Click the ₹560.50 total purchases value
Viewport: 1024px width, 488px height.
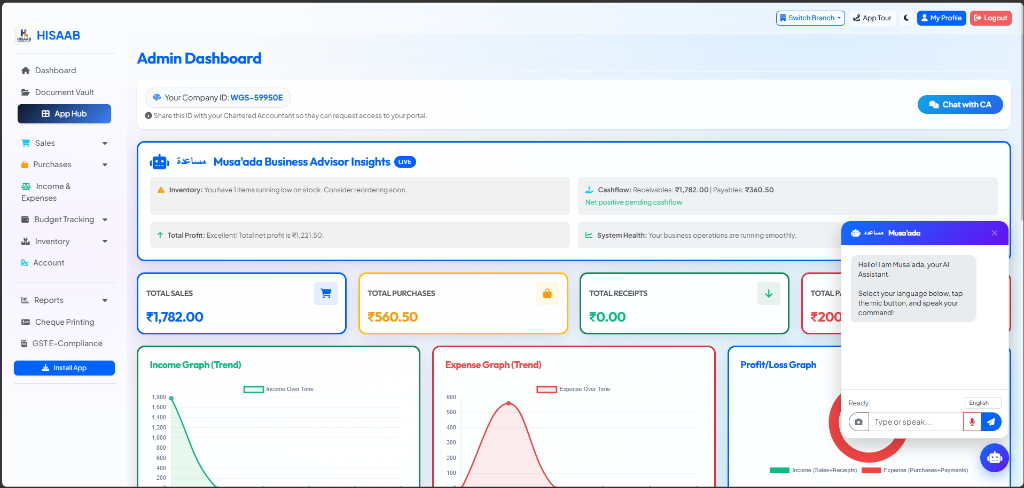[x=392, y=317]
